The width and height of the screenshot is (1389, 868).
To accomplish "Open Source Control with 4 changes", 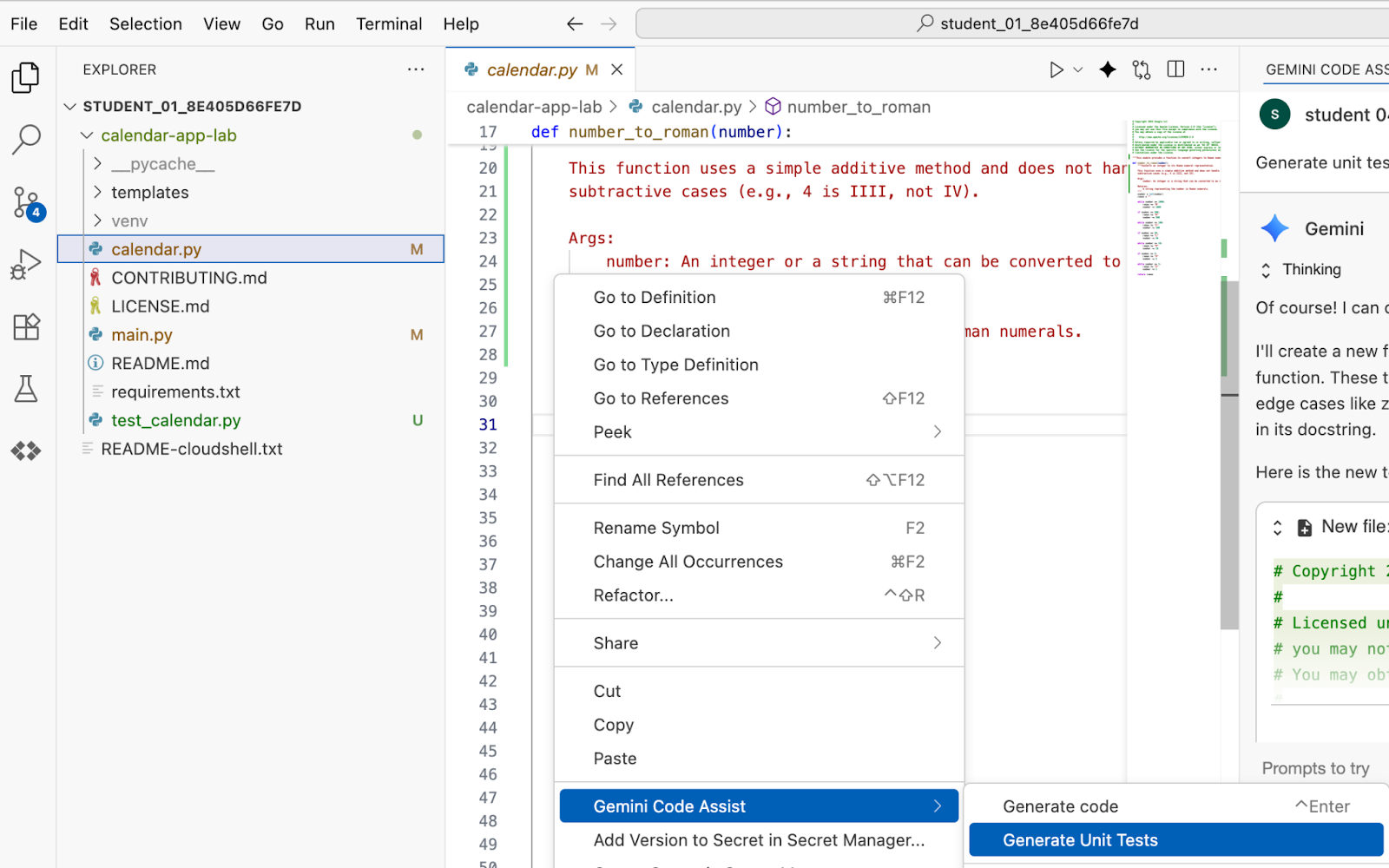I will [26, 203].
